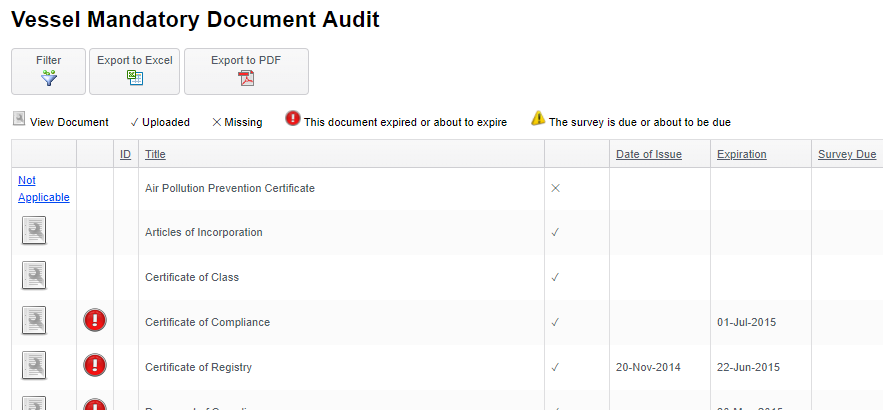
Task: Click expired alert icon for Certificate of Registry
Action: click(x=95, y=366)
